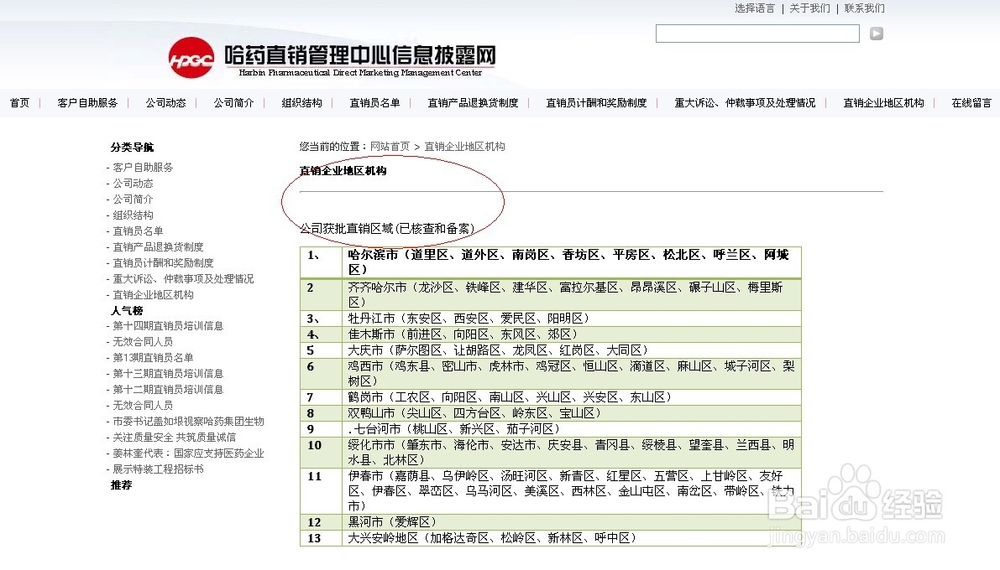Open 公司简介 in sidebar list
Screen dimensions: 1000x570
133,199
